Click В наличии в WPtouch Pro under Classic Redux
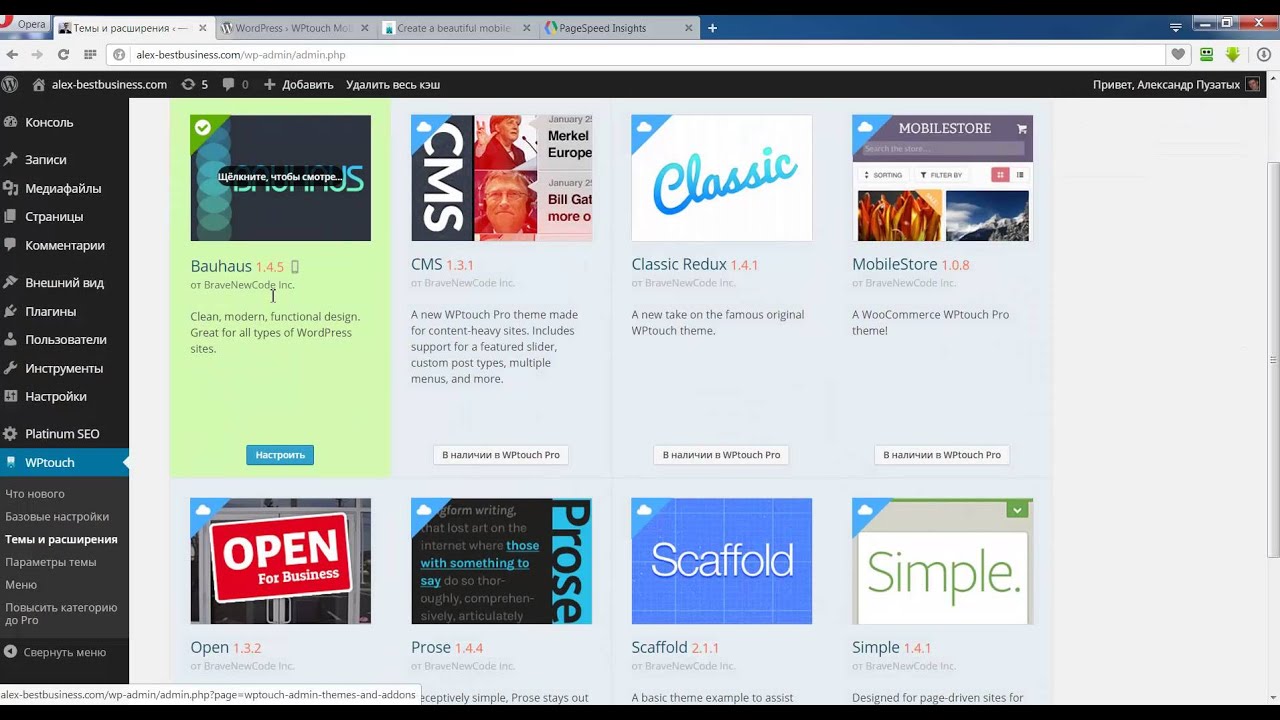This screenshot has height=720, width=1280. click(721, 455)
